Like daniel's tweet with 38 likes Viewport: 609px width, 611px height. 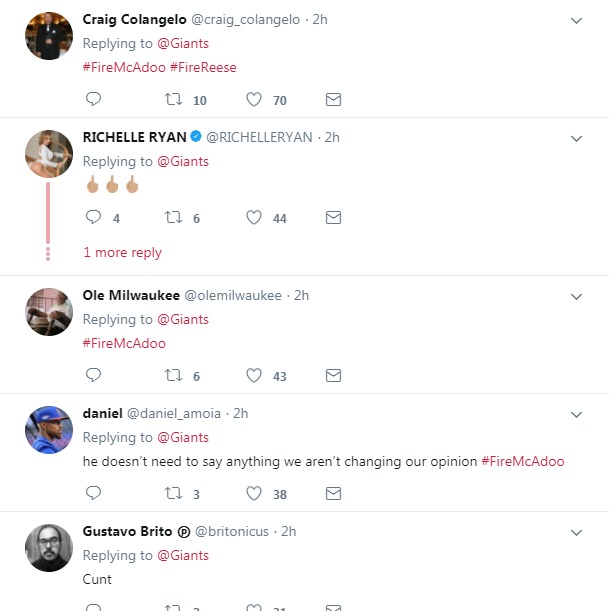tap(254, 494)
